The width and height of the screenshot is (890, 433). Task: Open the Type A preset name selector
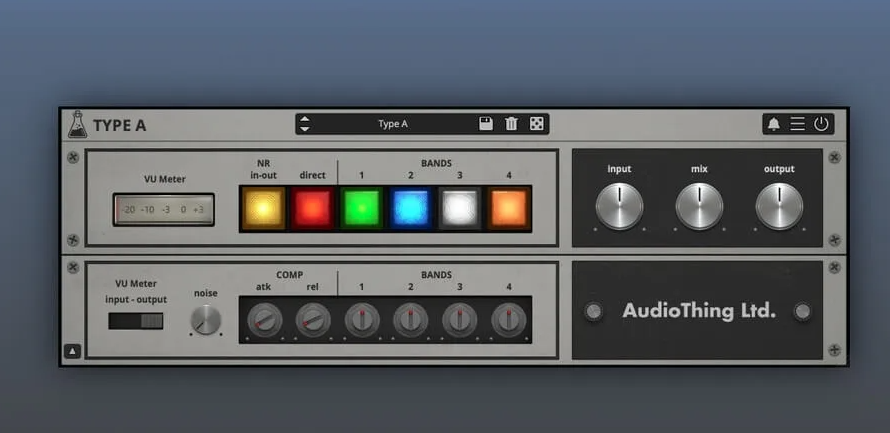point(393,124)
